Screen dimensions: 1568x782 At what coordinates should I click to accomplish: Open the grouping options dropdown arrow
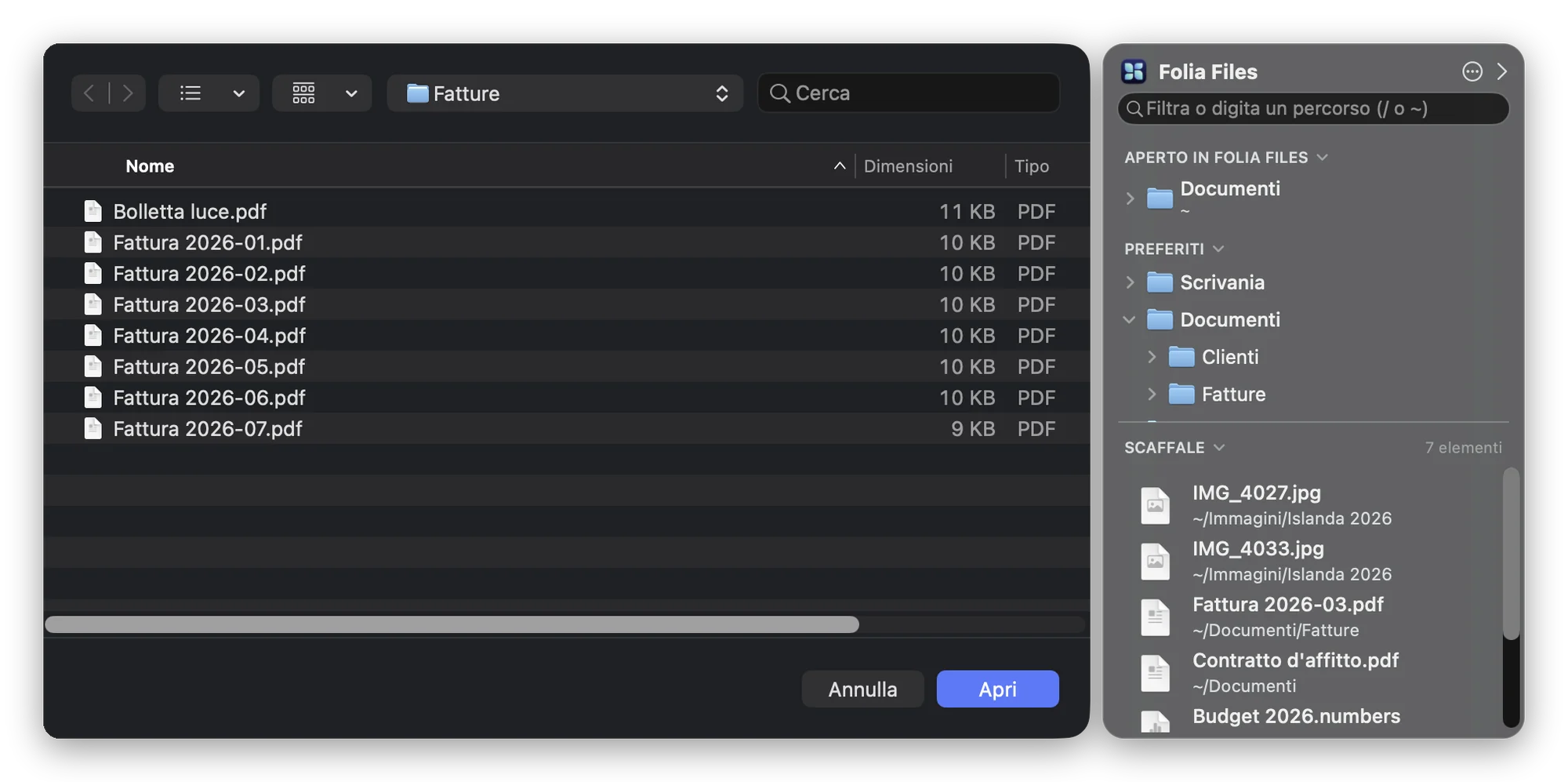pyautogui.click(x=351, y=93)
